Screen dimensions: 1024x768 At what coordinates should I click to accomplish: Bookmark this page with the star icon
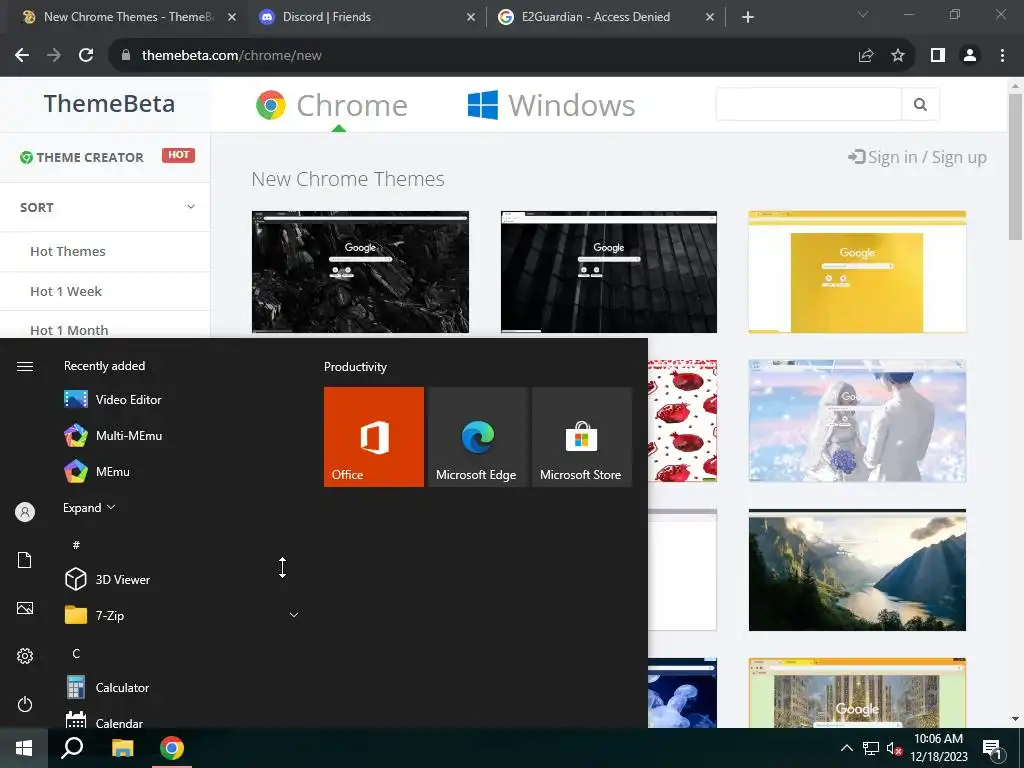[898, 56]
